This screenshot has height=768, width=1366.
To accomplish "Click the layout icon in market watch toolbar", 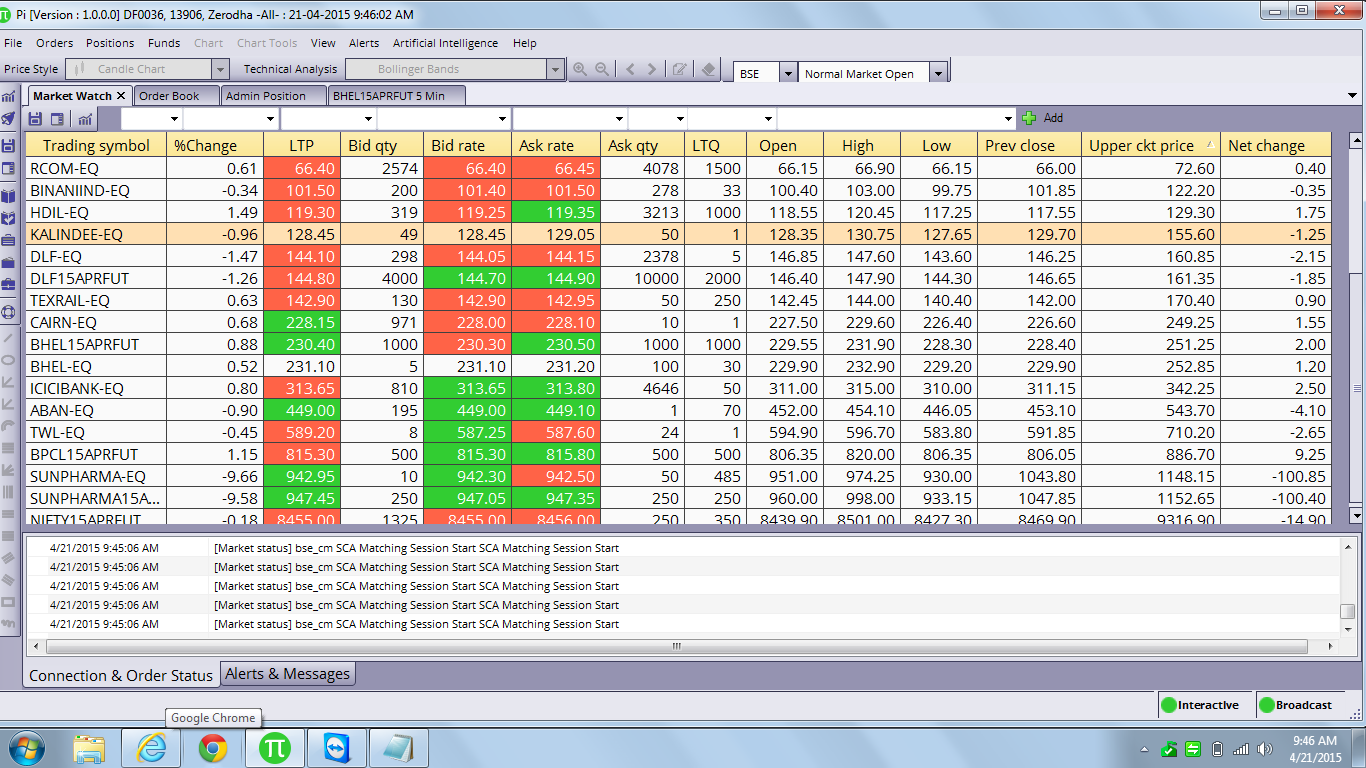I will 57,119.
